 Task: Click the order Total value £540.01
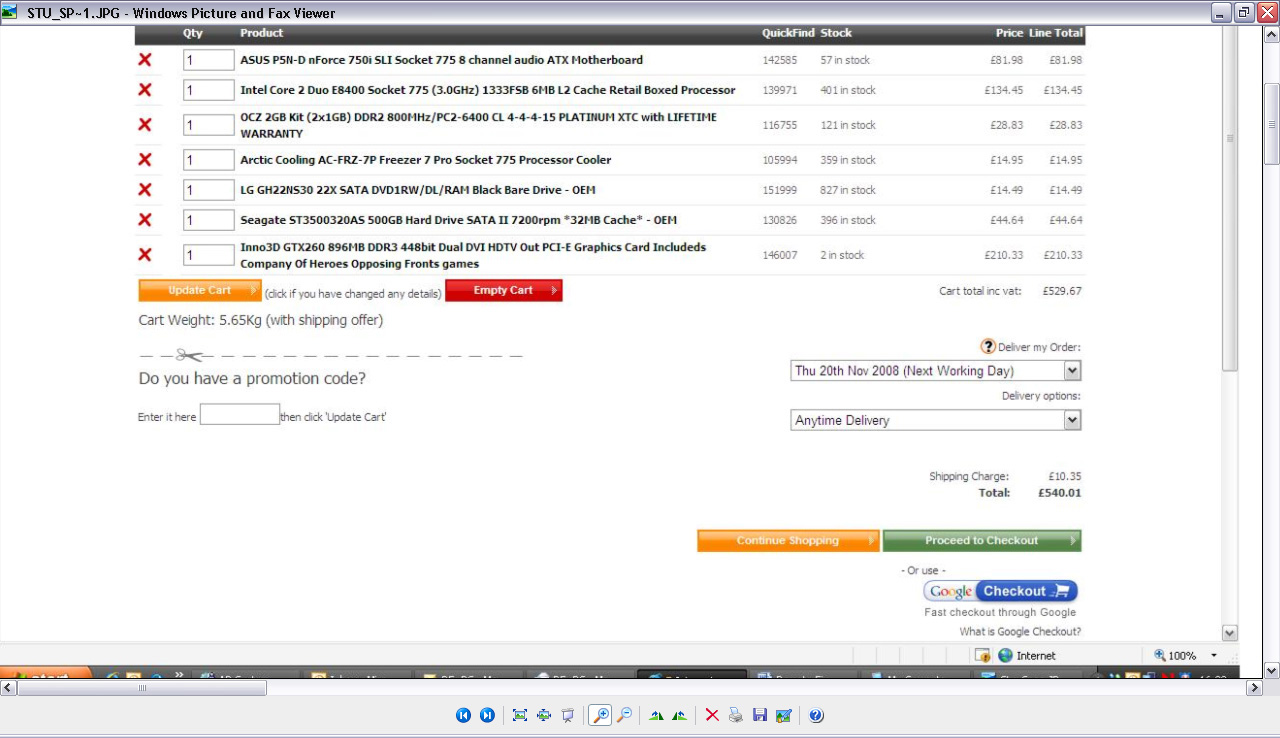1060,493
